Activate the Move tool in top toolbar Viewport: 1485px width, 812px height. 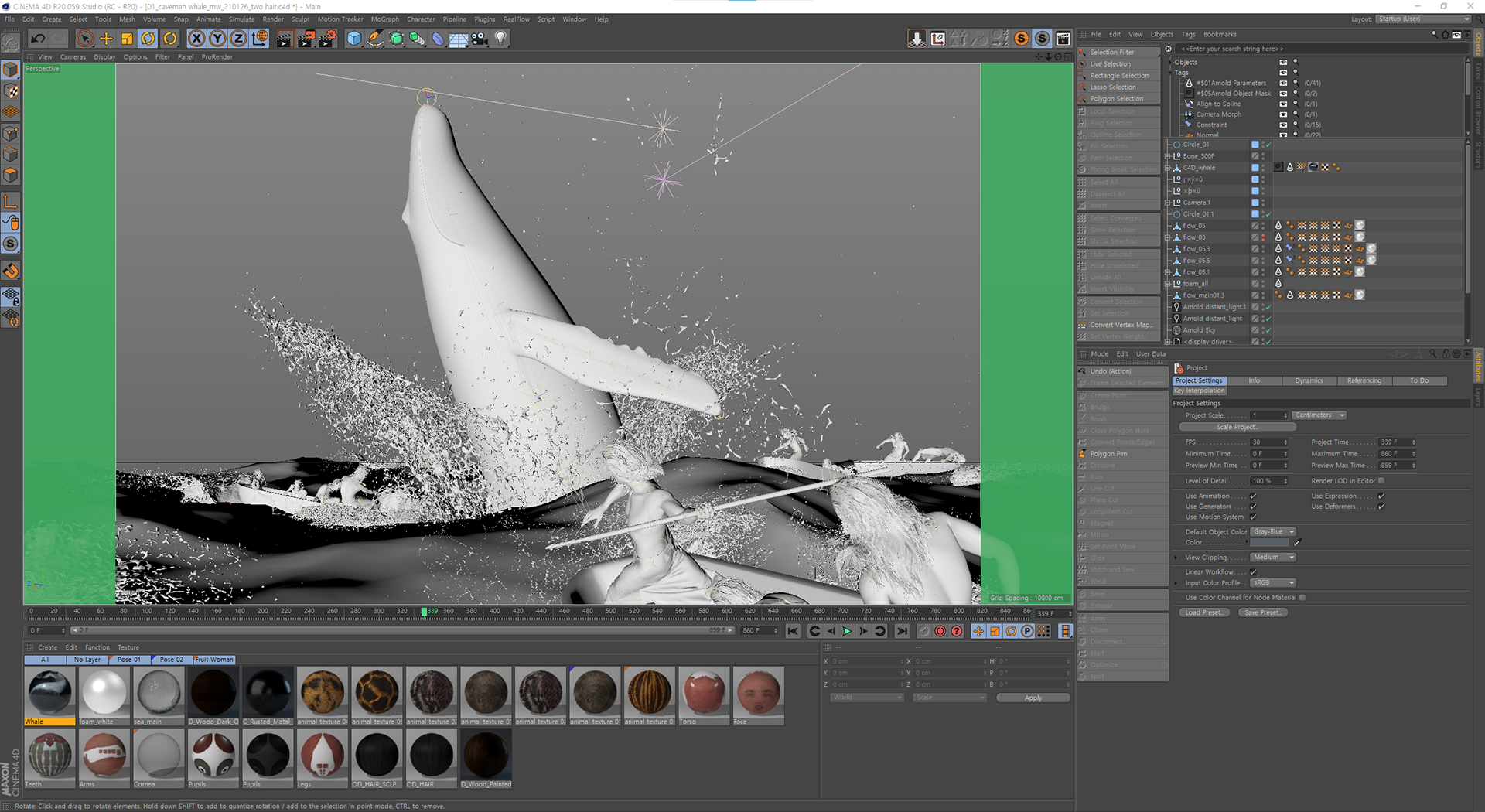point(106,39)
